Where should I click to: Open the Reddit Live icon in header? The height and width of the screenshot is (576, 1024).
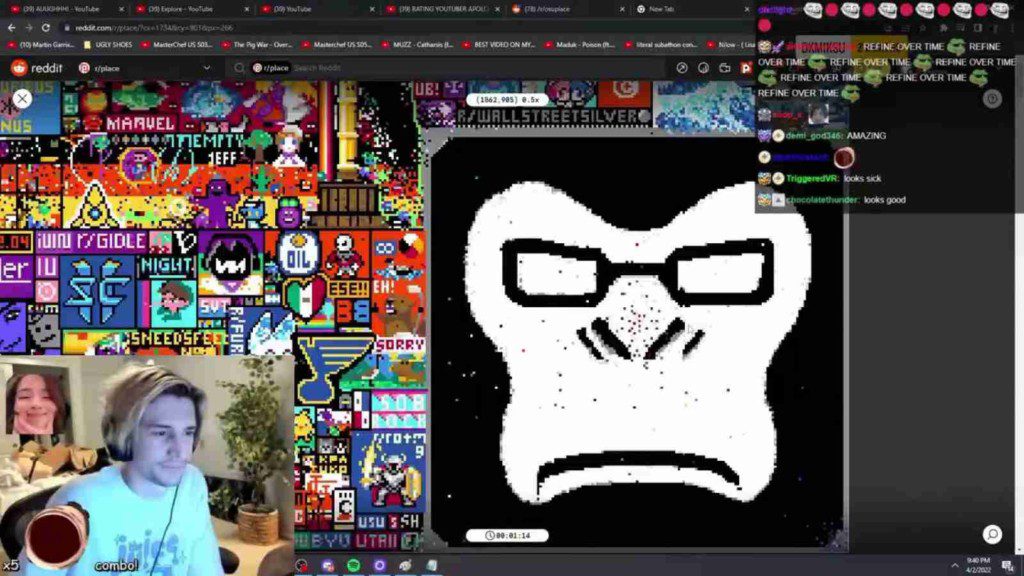725,68
